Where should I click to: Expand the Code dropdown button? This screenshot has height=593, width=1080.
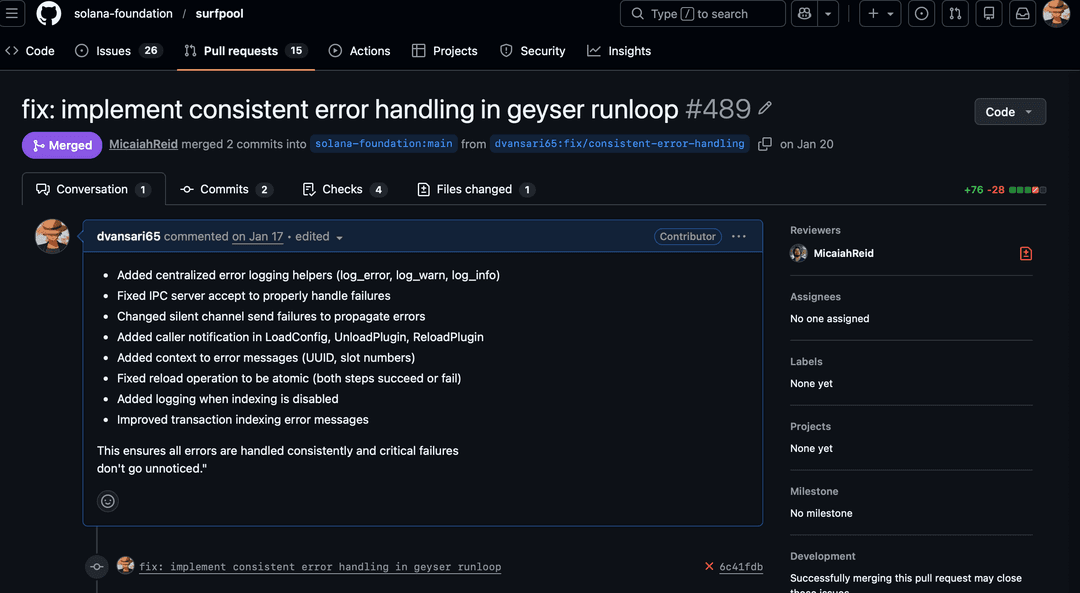click(1010, 112)
